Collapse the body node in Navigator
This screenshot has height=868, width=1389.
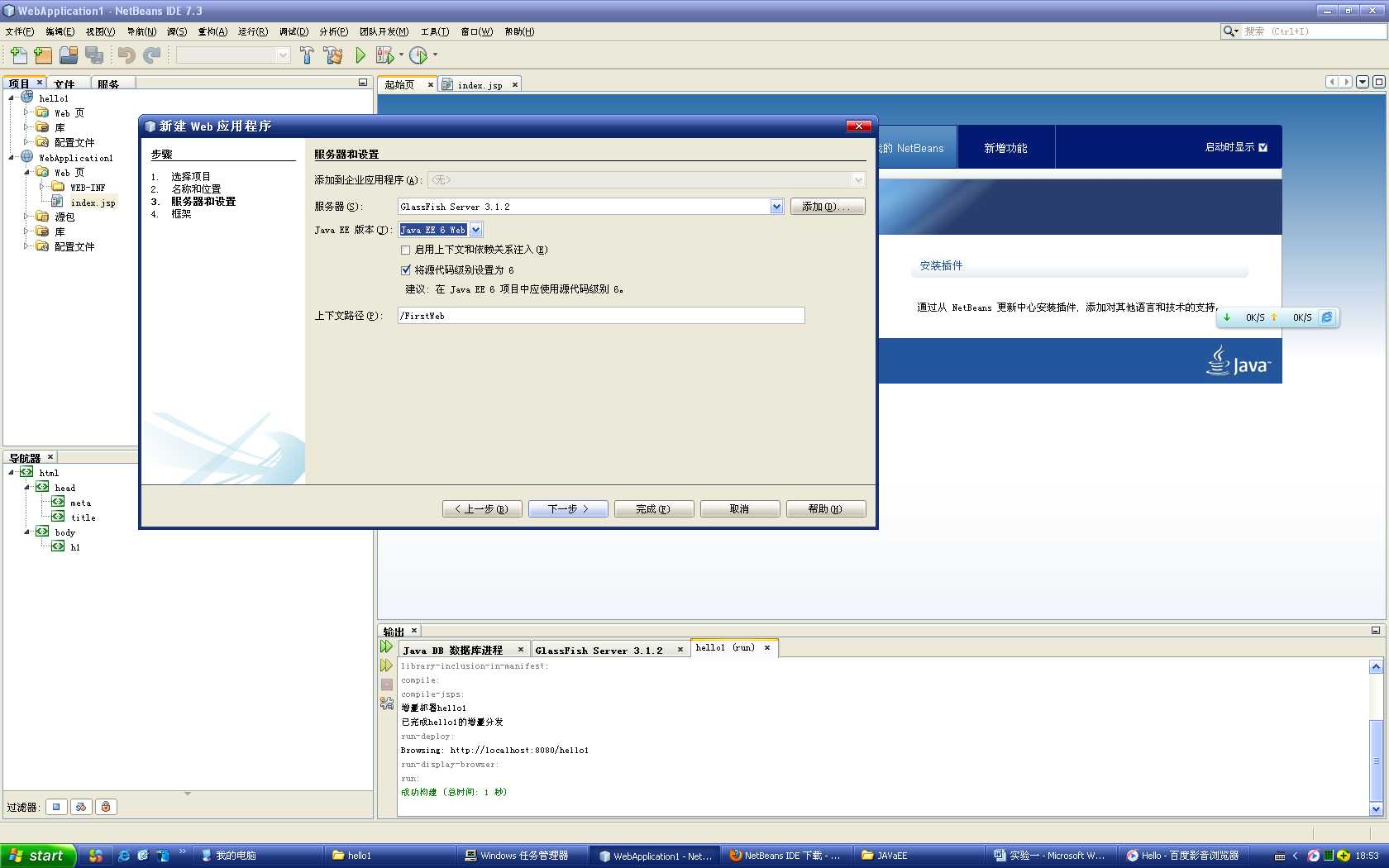coord(27,532)
